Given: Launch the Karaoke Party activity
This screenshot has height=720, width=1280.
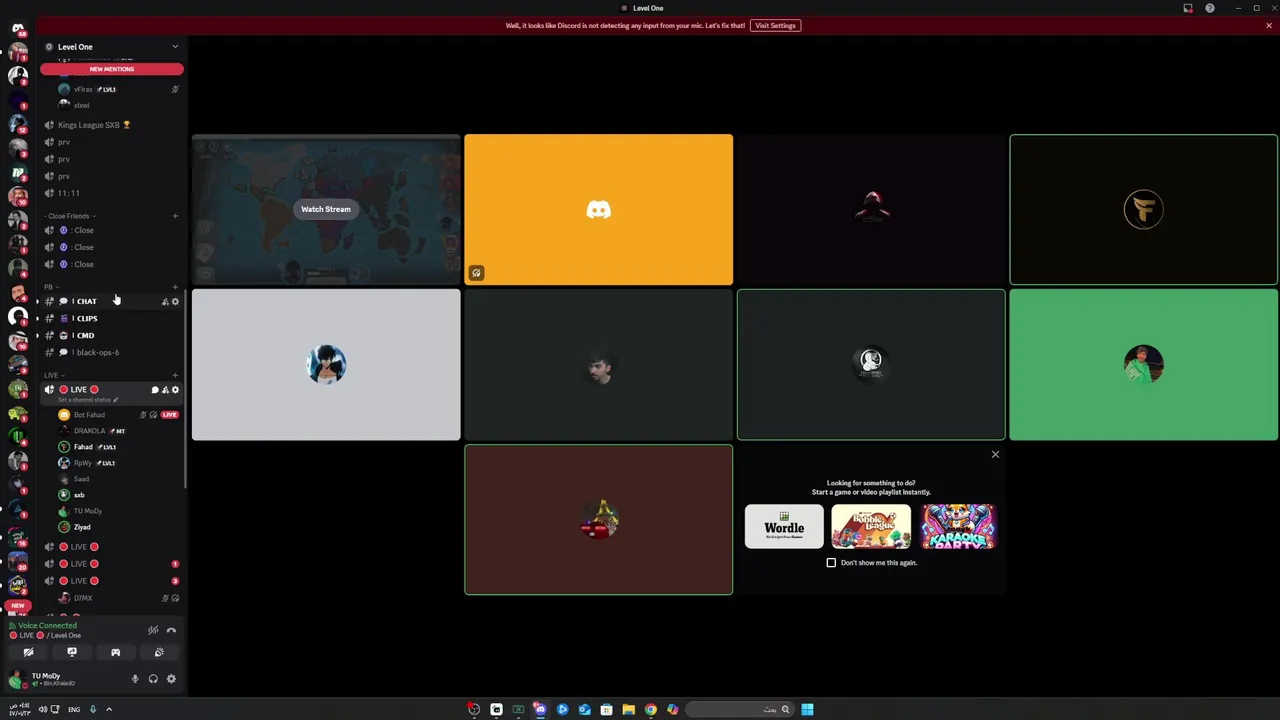Looking at the screenshot, I should 958,527.
